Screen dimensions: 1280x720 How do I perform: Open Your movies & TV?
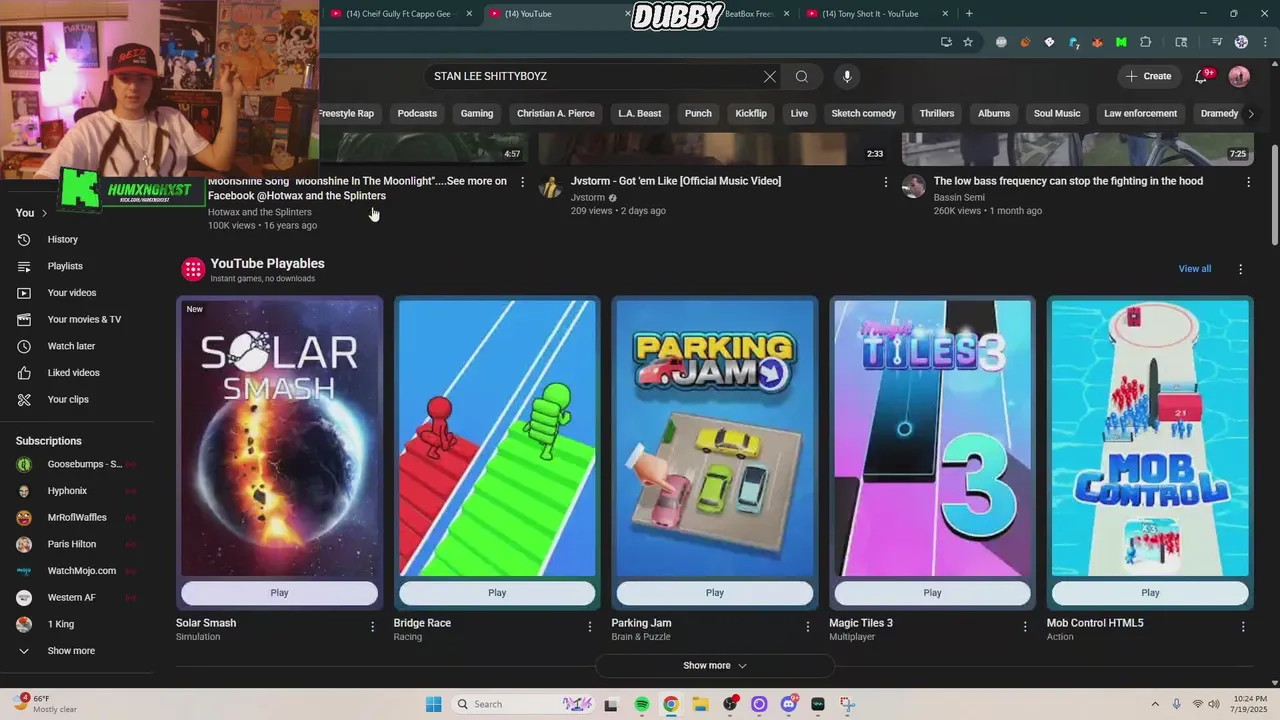[x=84, y=319]
